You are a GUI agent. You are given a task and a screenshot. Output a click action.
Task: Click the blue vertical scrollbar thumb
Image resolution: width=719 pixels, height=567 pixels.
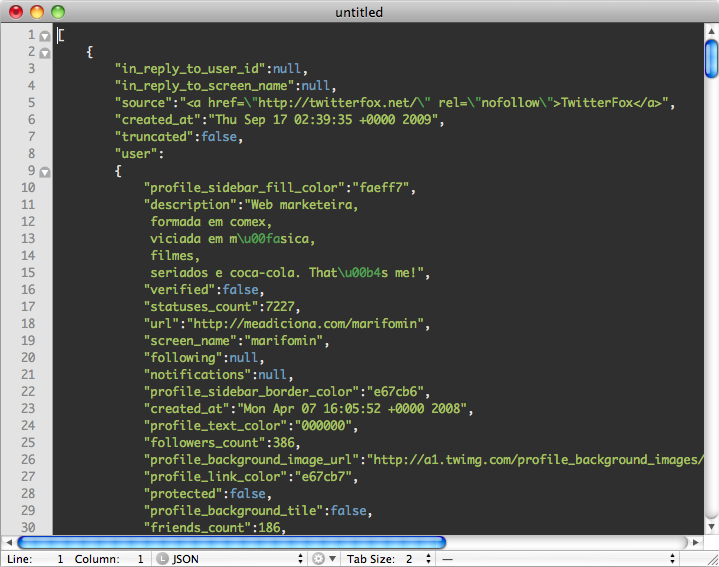(x=711, y=59)
